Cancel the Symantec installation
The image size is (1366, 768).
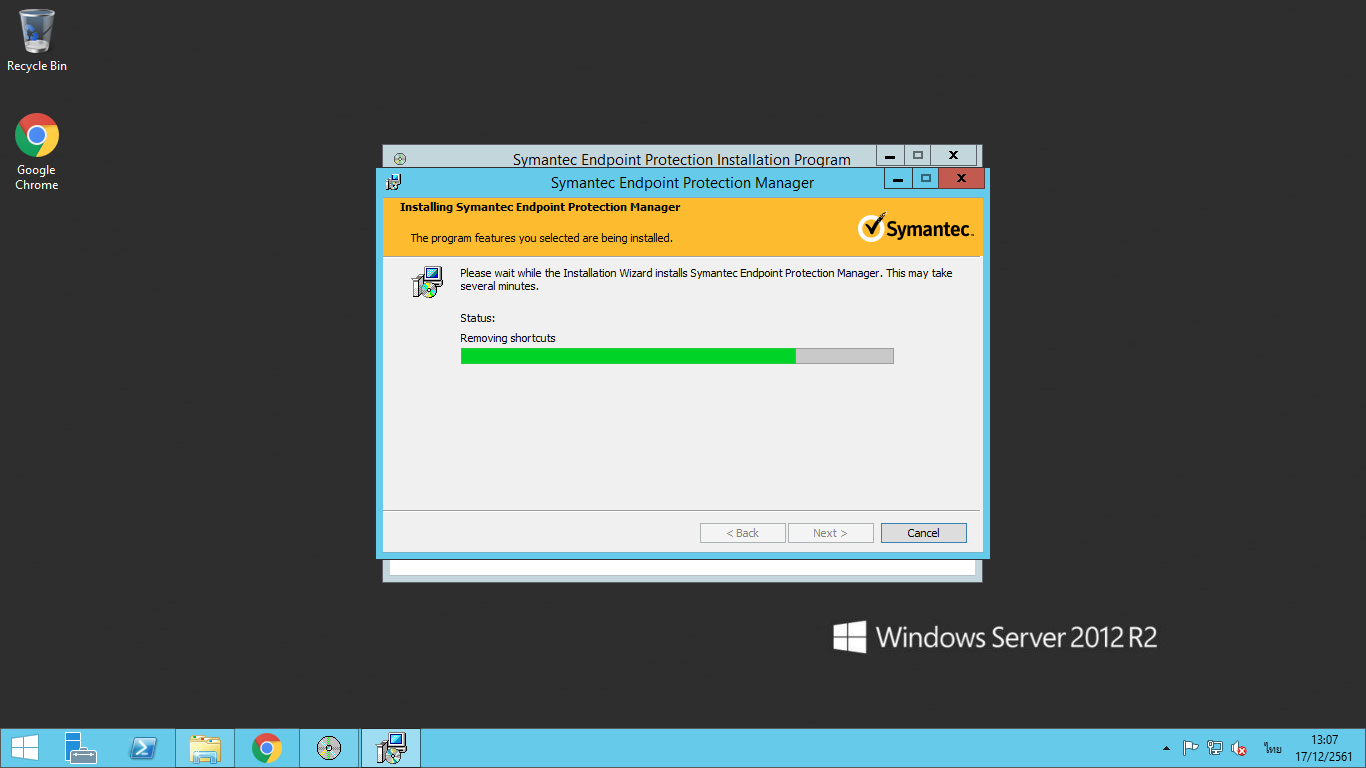(923, 533)
